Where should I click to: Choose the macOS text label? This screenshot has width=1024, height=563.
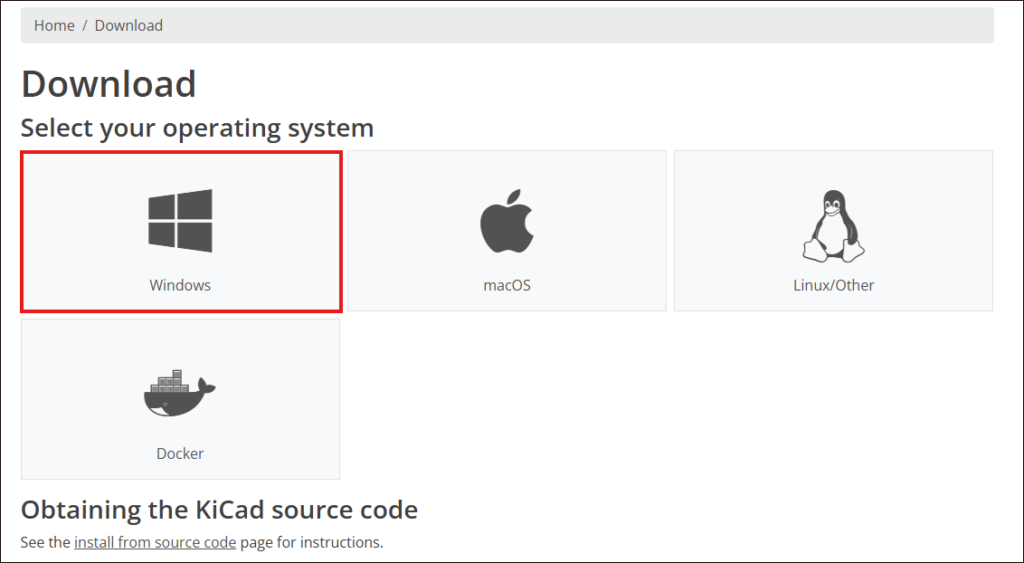pyautogui.click(x=506, y=285)
